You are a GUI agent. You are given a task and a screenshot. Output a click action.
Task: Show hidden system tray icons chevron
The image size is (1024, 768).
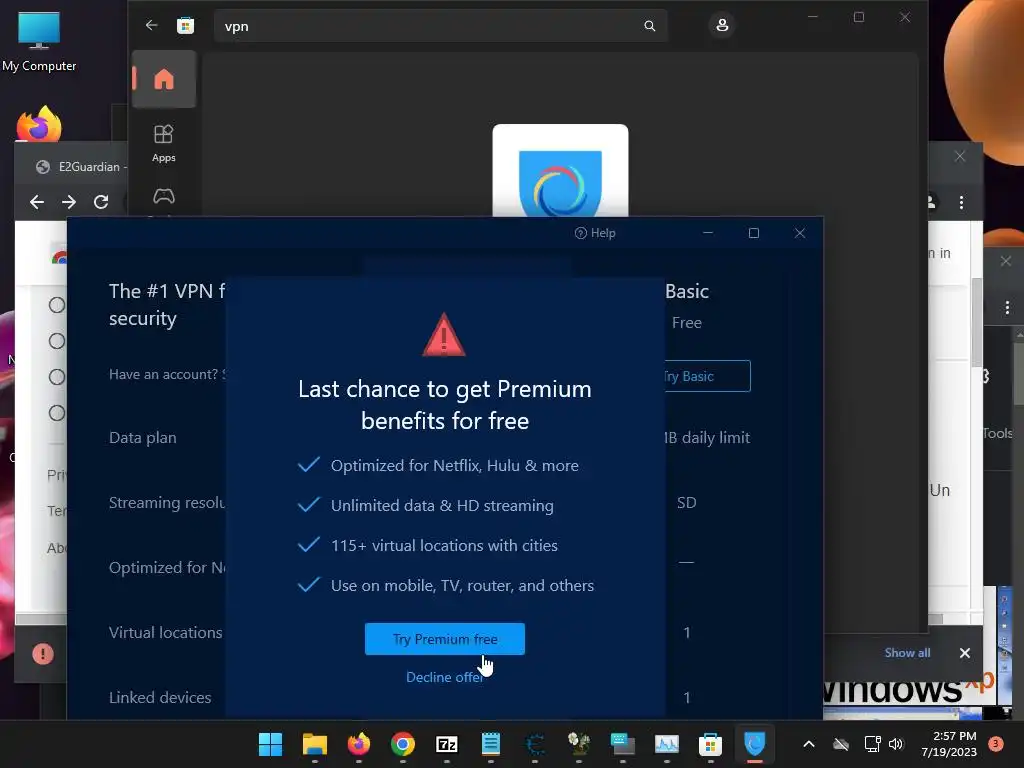pos(808,744)
